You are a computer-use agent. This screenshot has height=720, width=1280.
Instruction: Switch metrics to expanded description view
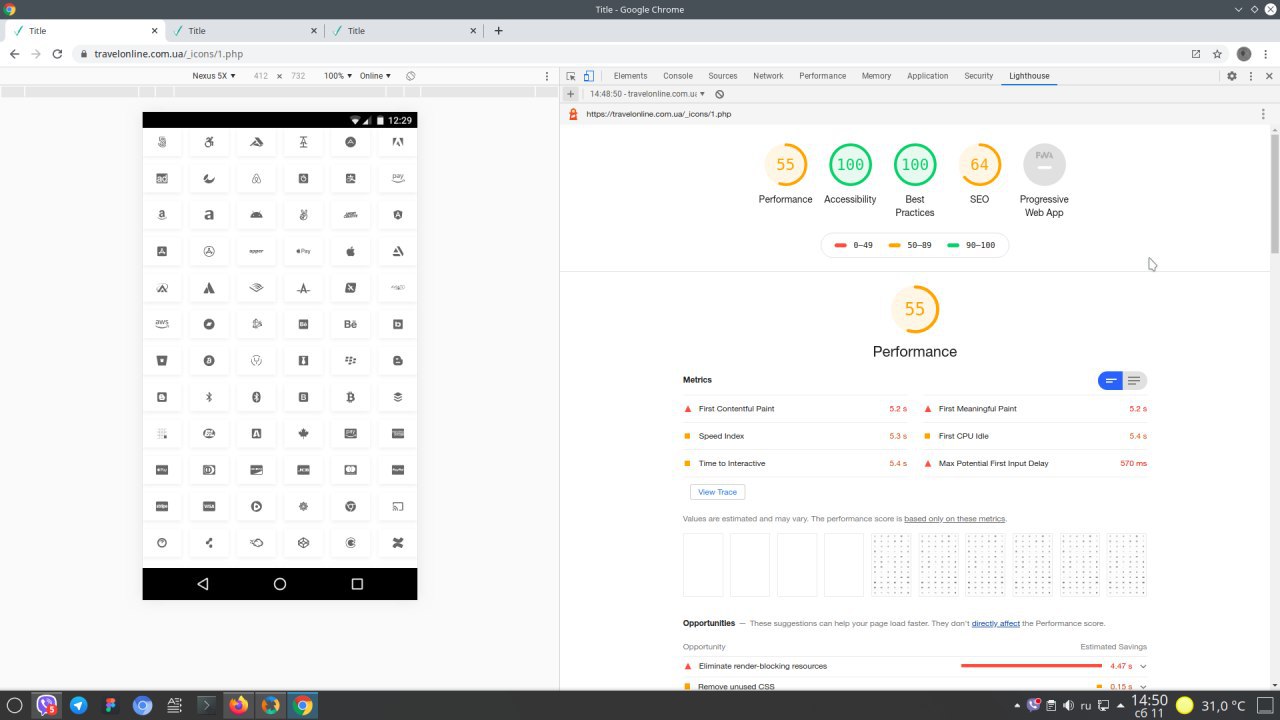point(1134,380)
